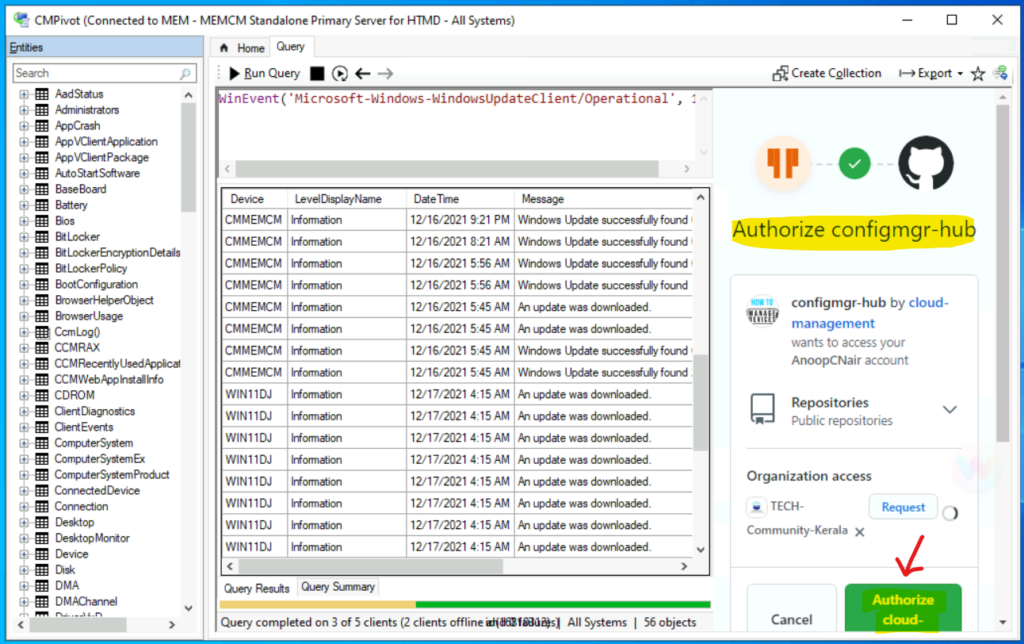This screenshot has height=644, width=1024.
Task: Switch to the Query tab
Action: tap(291, 47)
